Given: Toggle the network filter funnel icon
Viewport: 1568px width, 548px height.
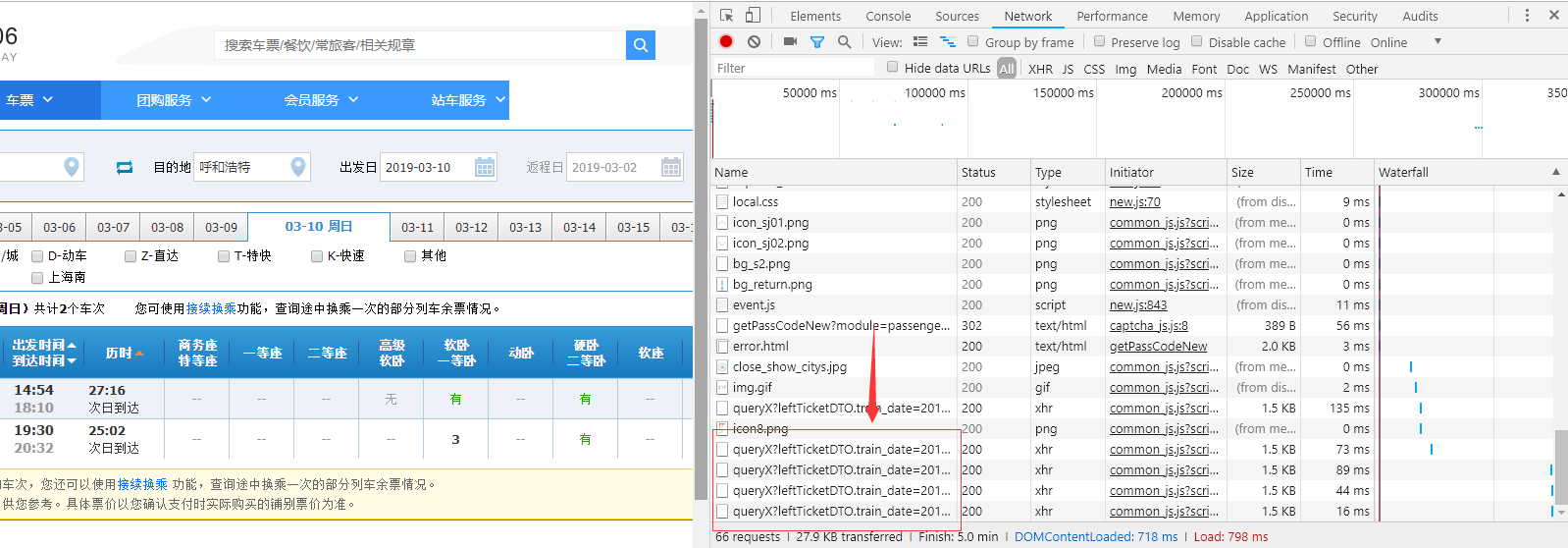Looking at the screenshot, I should click(x=817, y=42).
